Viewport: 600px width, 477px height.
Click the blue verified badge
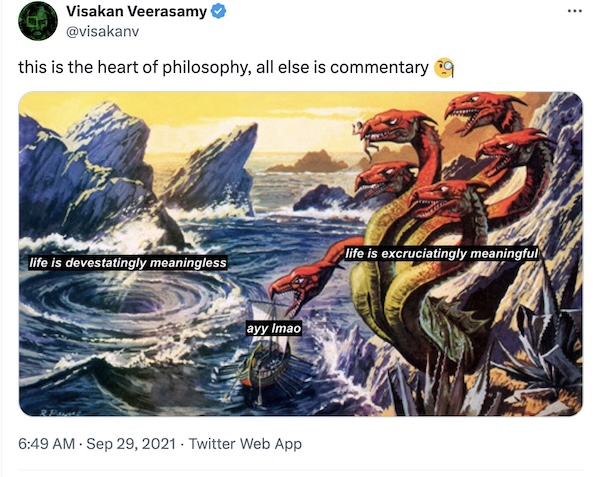[x=219, y=12]
